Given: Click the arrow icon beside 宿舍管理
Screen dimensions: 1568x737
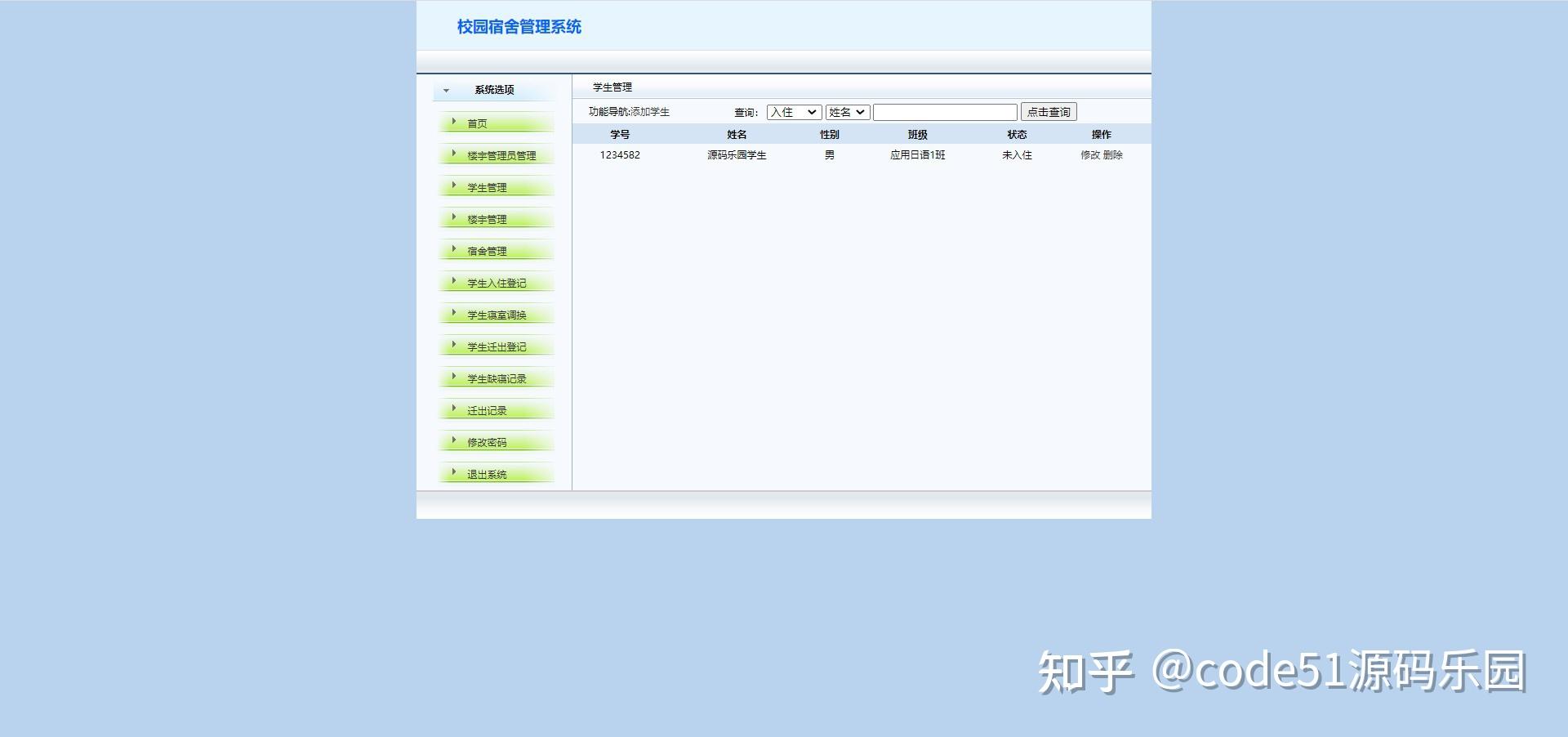Looking at the screenshot, I should pyautogui.click(x=455, y=250).
